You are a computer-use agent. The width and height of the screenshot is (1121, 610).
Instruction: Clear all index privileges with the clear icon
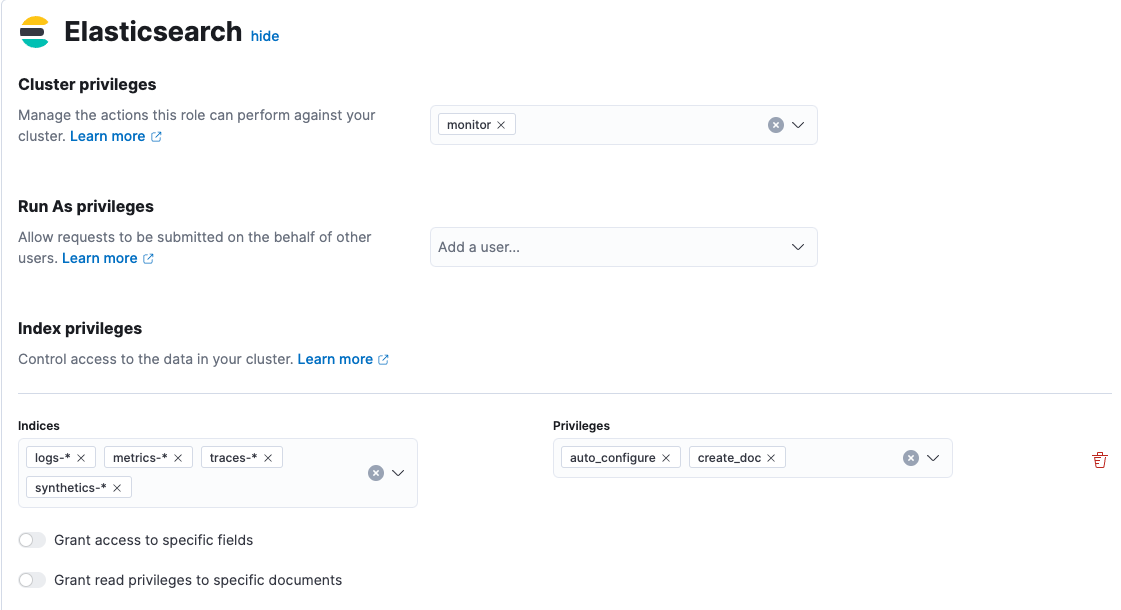911,457
